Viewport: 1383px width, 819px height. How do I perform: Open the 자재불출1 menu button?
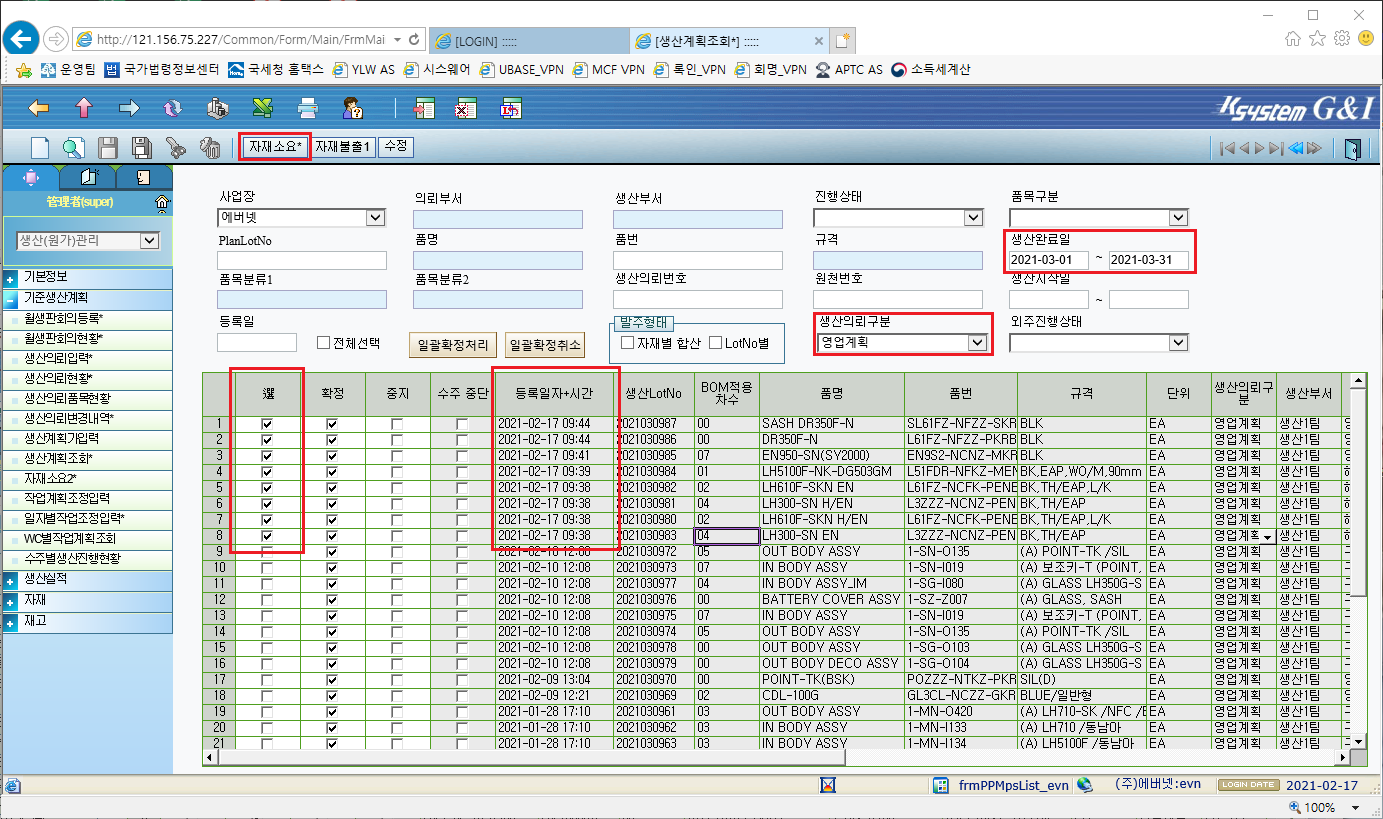344,147
